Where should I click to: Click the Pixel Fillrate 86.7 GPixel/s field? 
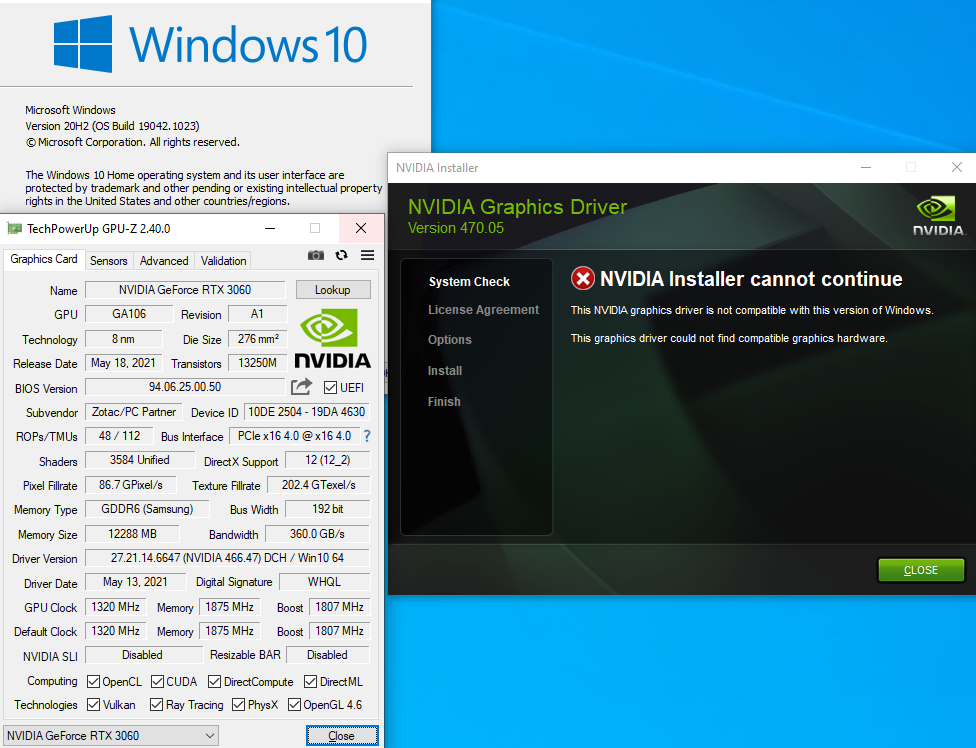coord(131,485)
